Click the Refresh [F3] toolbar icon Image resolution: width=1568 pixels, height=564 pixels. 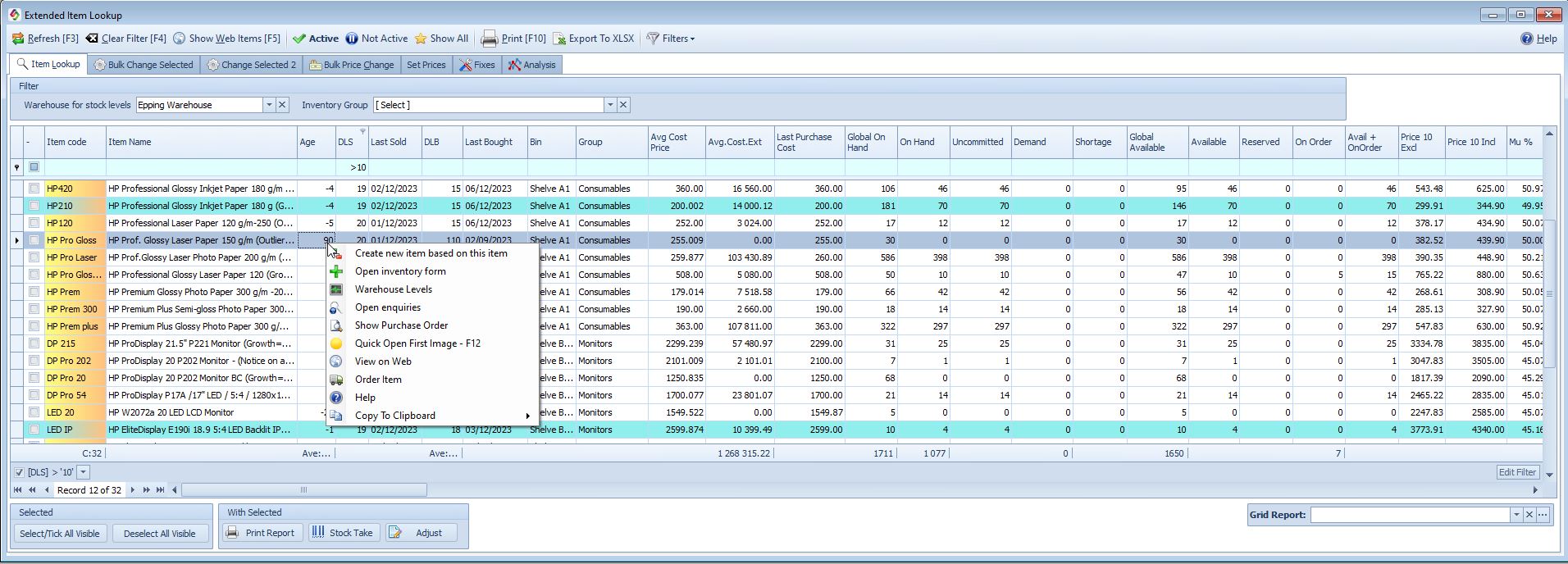click(x=18, y=39)
